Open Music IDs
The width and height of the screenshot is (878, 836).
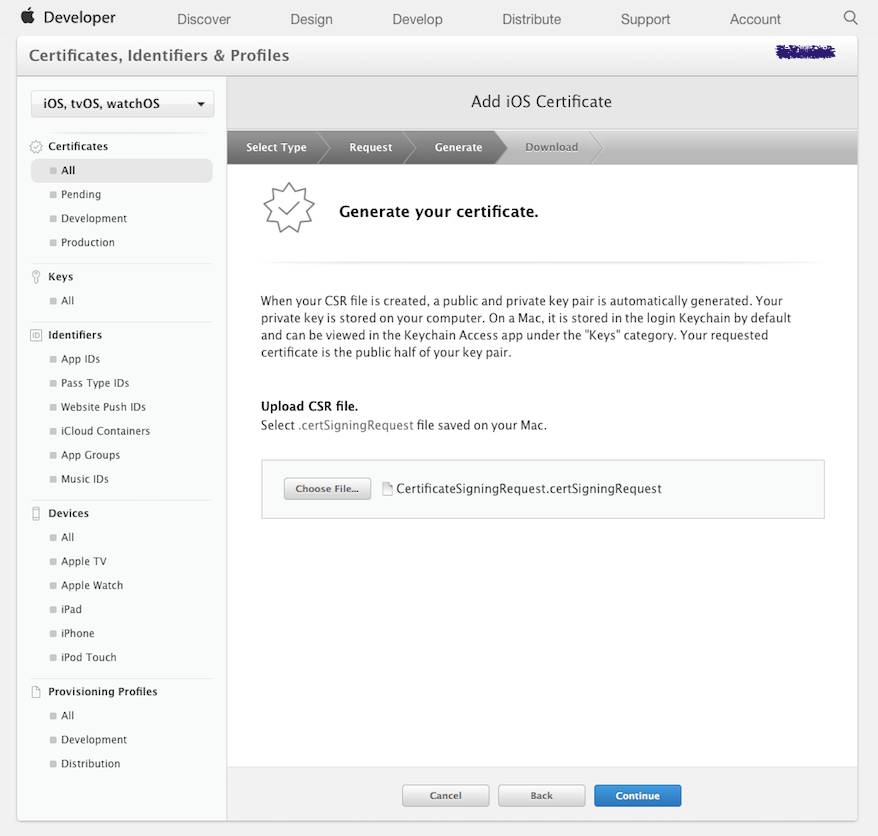pos(85,479)
